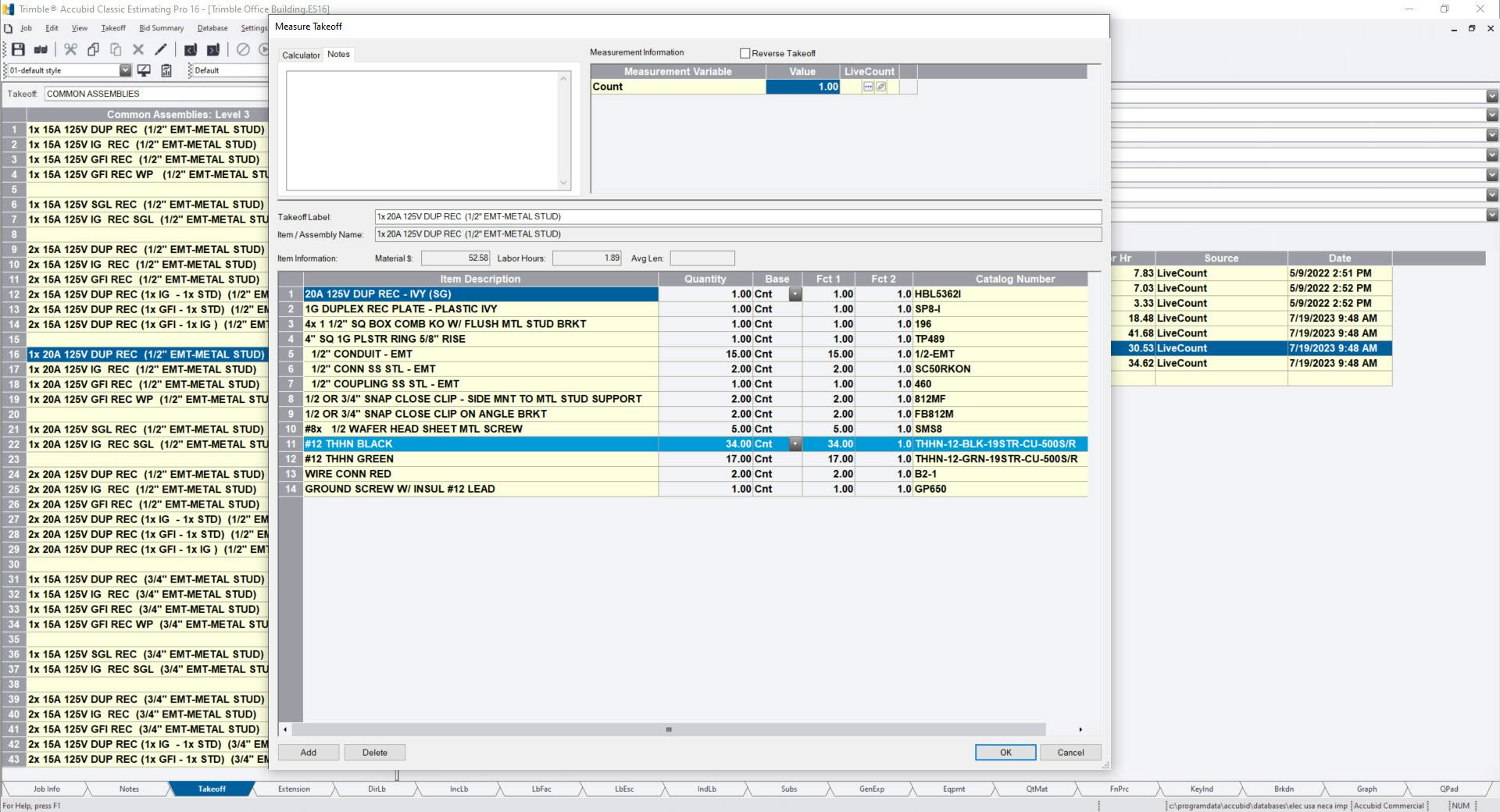The width and height of the screenshot is (1500, 812).
Task: Open the ellipsis browser next to Count value
Action: point(867,87)
